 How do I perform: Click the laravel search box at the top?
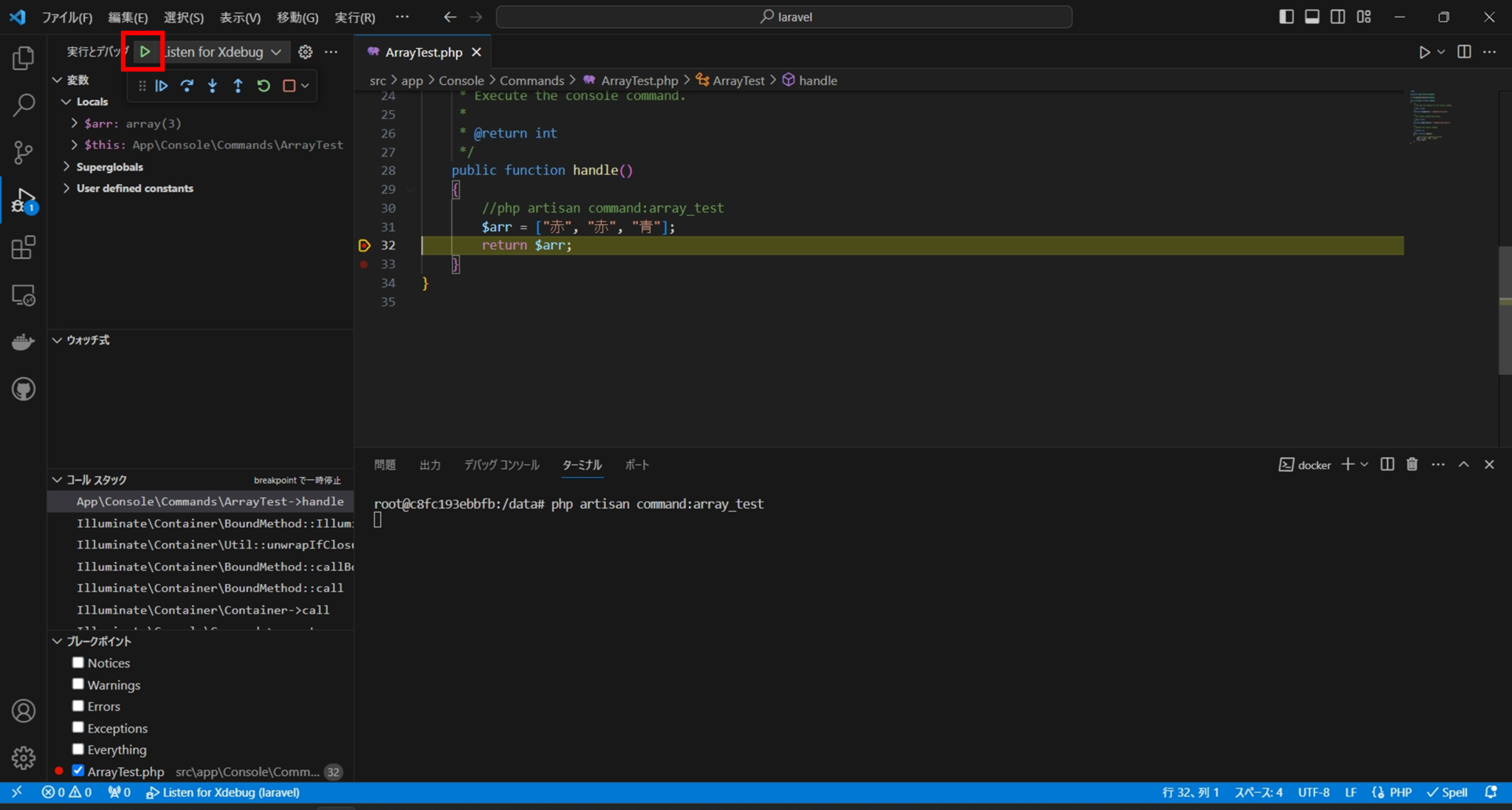click(783, 16)
